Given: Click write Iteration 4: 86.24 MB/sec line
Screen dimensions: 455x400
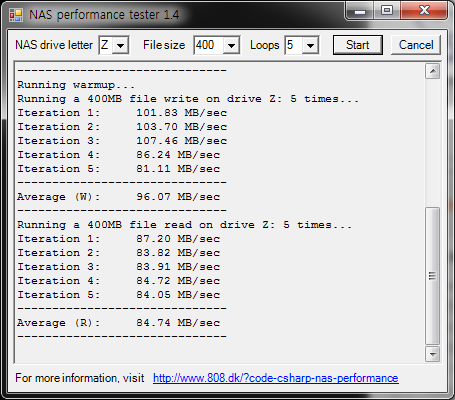Looking at the screenshot, I should coord(119,155).
